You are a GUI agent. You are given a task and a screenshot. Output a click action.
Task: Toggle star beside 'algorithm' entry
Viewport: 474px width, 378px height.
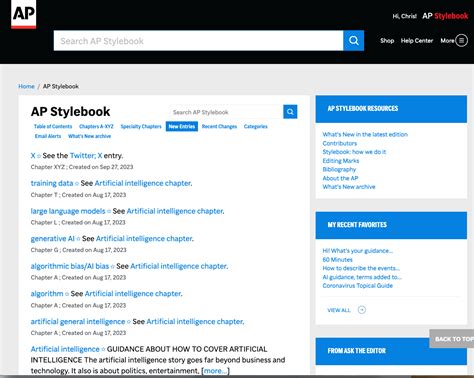[67, 294]
